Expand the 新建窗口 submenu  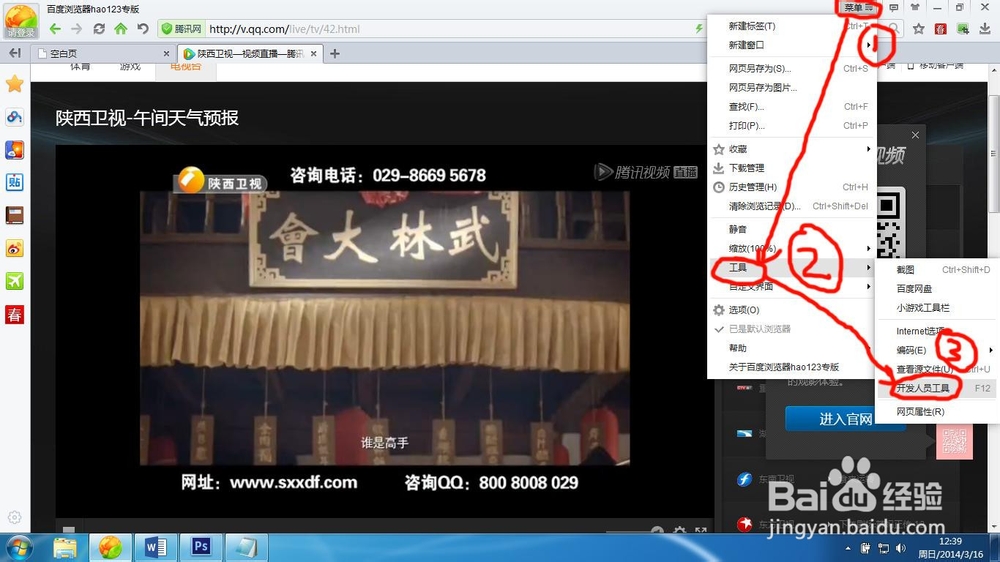pos(791,45)
